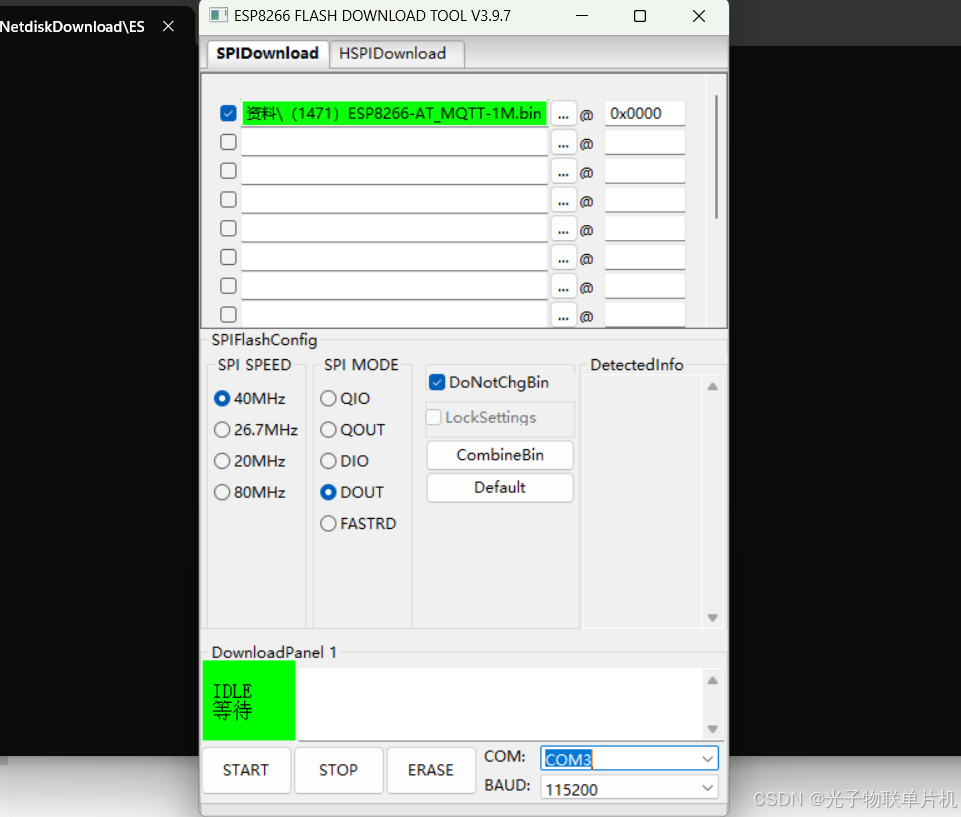Open the BAUD rate dropdown

point(707,788)
